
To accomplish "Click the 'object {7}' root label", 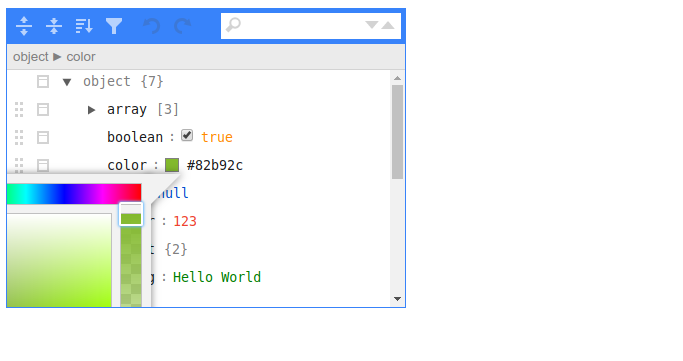I will coord(123,81).
